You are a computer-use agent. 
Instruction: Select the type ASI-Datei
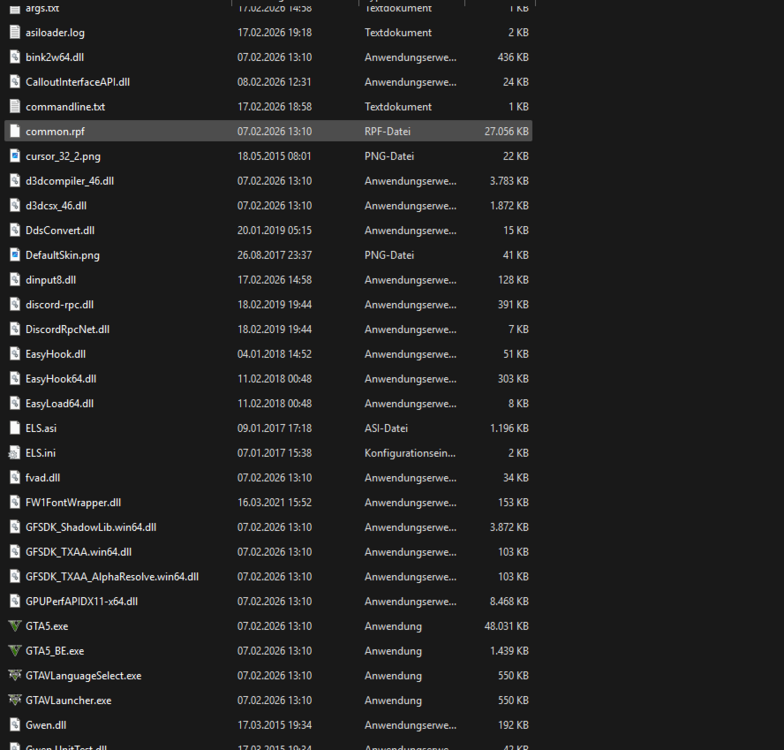pyautogui.click(x=386, y=428)
